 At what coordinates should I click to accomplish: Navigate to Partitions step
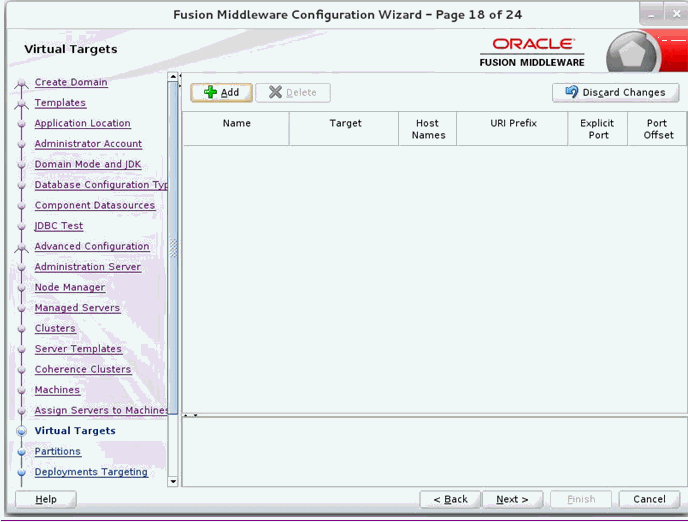(58, 451)
